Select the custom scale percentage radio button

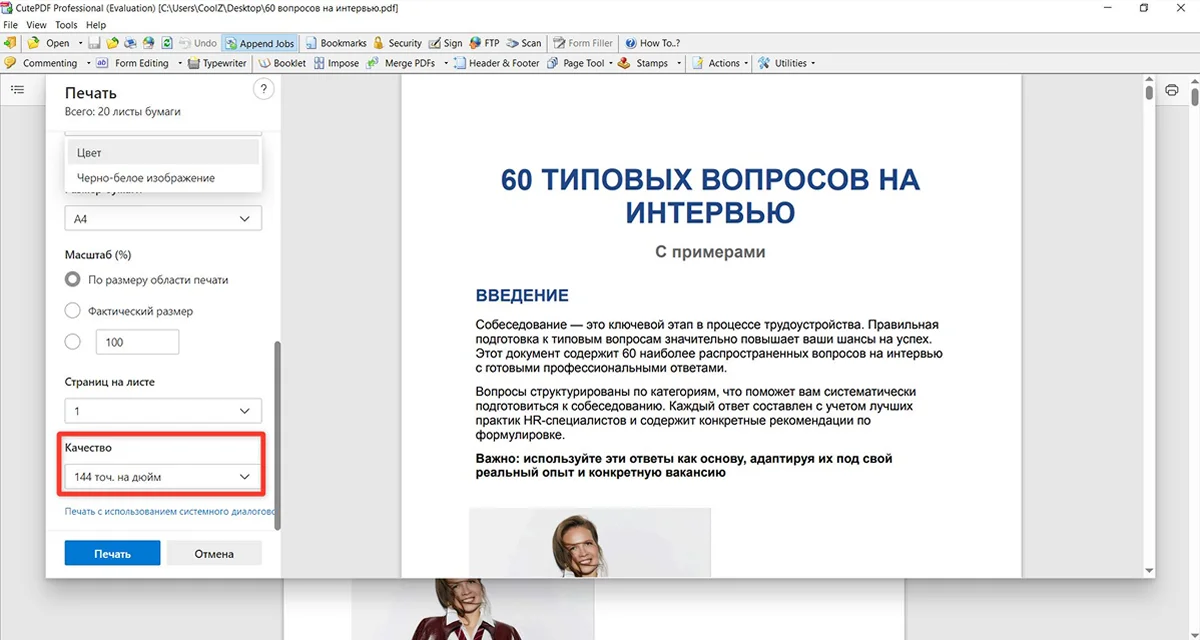72,342
